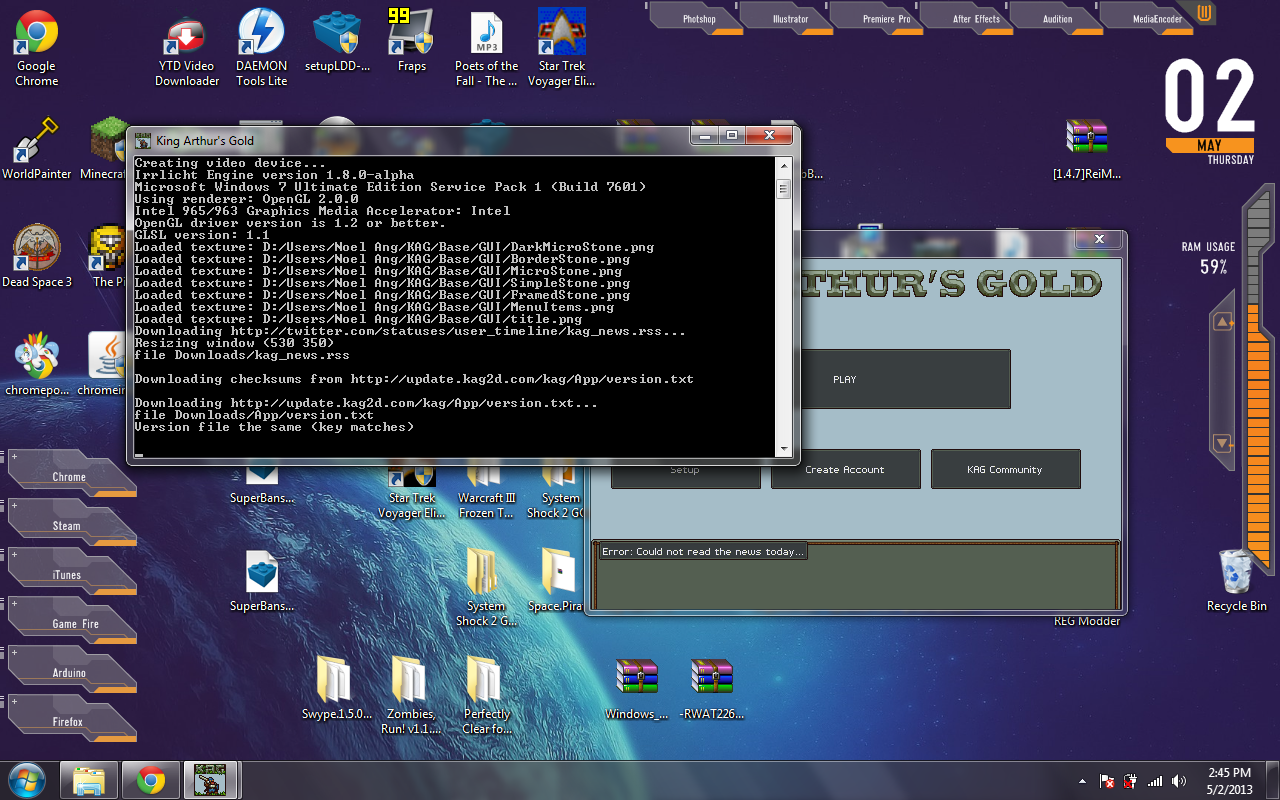Click the Windows Start button
This screenshot has height=800, width=1280.
(27, 780)
